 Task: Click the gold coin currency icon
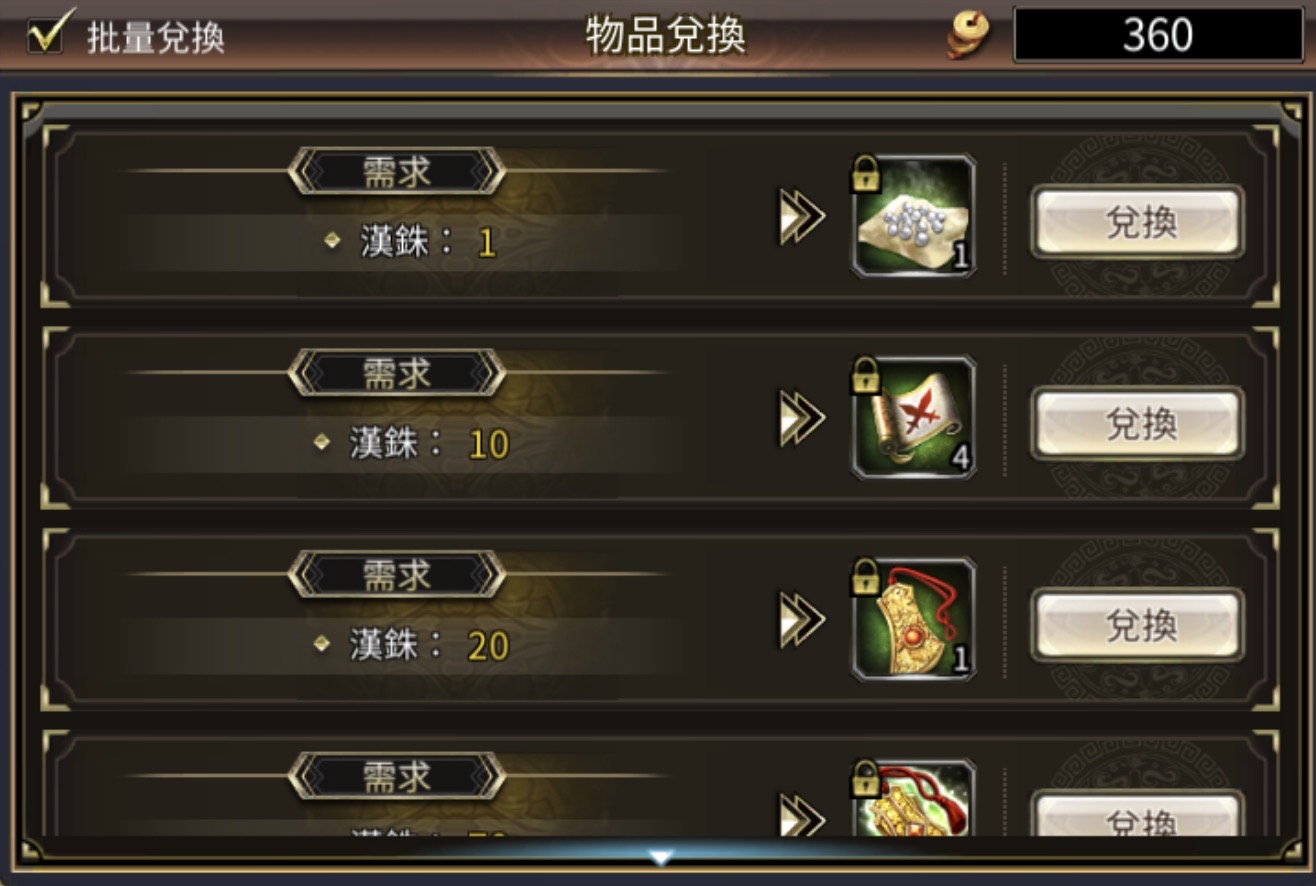968,36
